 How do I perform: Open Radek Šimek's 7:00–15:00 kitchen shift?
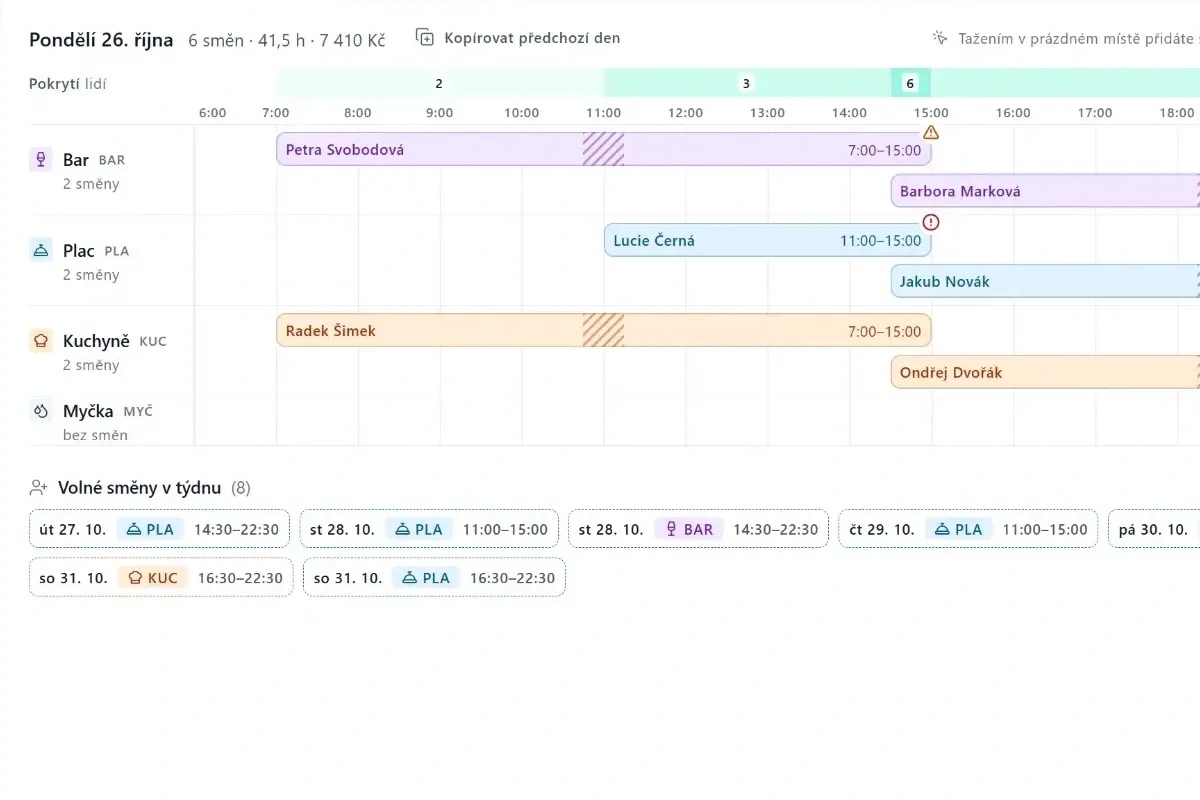tap(604, 330)
